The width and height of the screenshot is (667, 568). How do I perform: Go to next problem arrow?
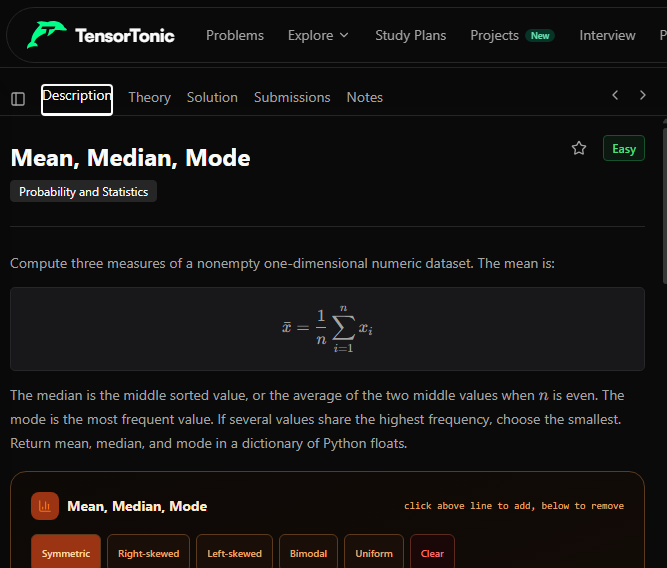643,95
